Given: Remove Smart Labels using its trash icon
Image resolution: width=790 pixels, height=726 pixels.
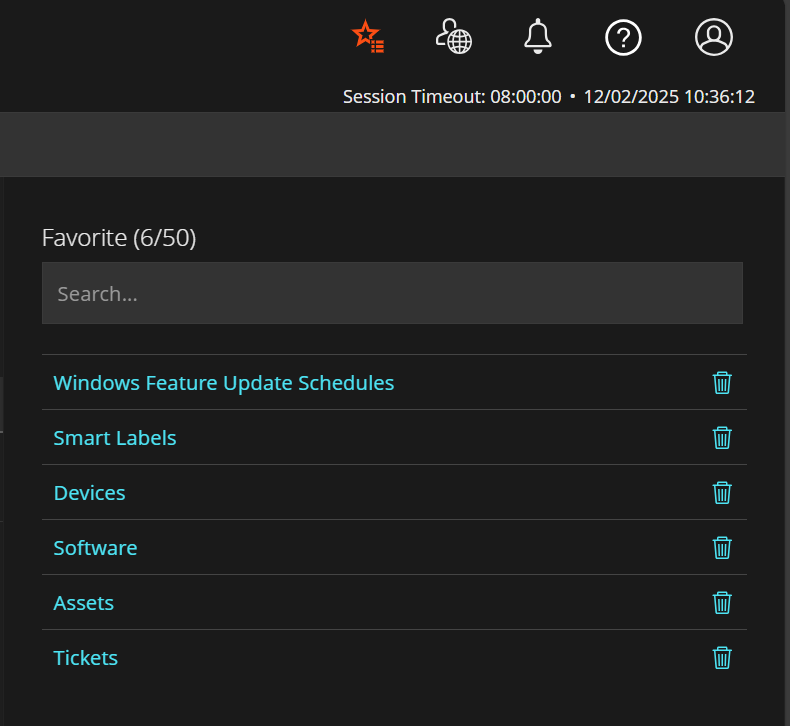Looking at the screenshot, I should click(722, 438).
